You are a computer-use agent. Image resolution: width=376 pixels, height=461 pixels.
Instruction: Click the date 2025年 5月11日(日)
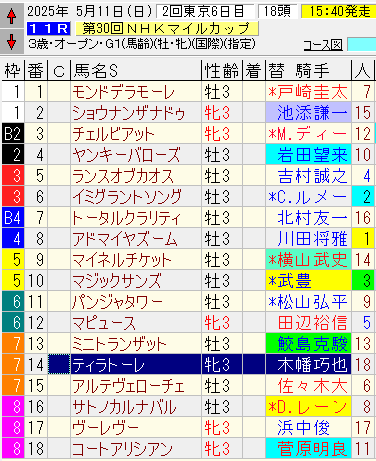(90, 11)
